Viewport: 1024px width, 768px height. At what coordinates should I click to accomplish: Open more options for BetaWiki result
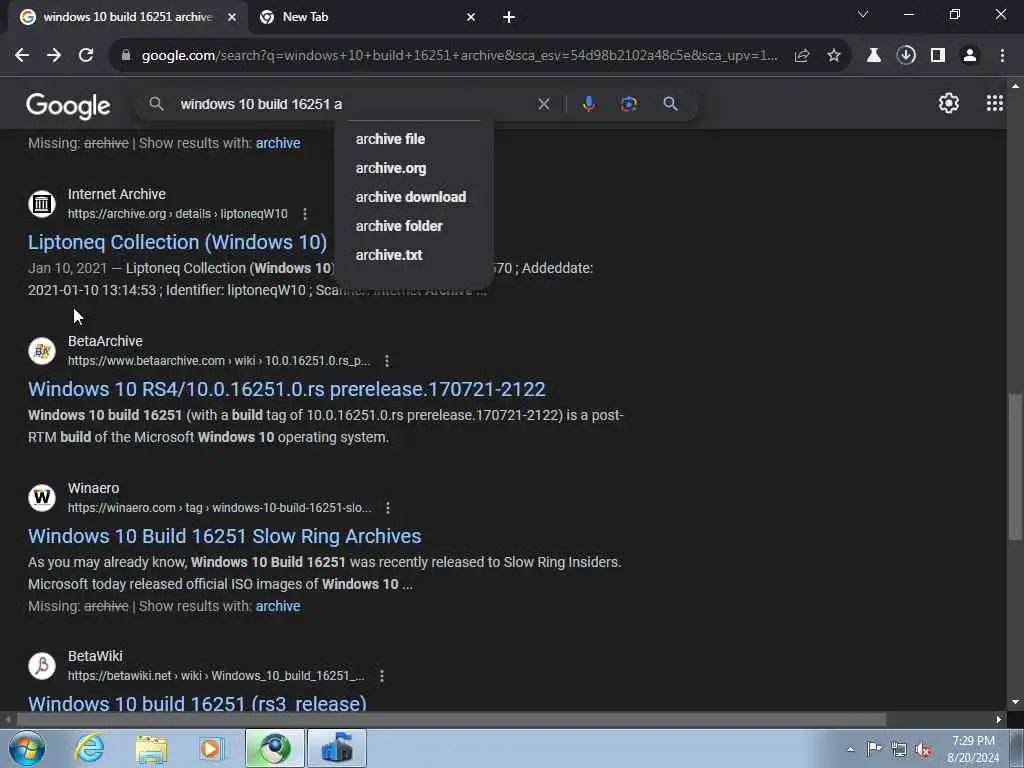click(382, 676)
